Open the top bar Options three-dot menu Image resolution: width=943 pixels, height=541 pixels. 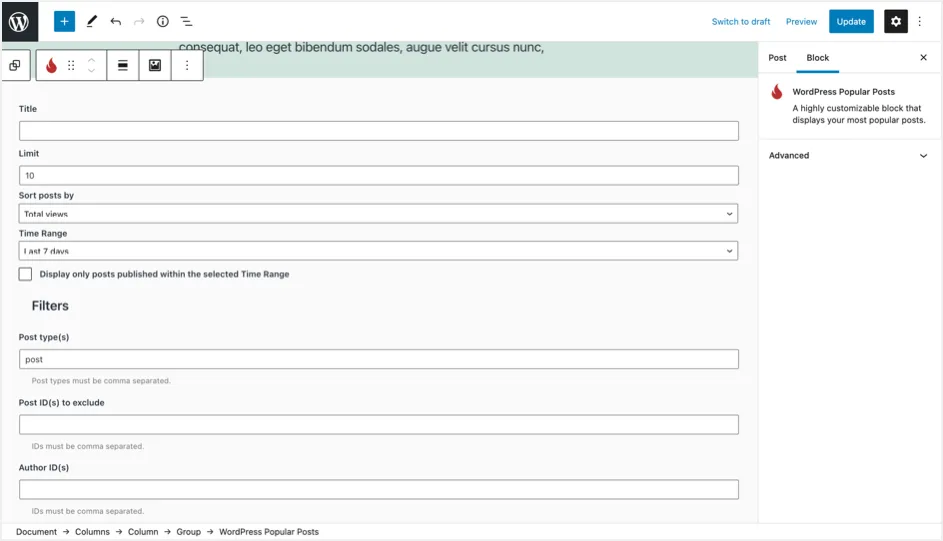(x=920, y=22)
